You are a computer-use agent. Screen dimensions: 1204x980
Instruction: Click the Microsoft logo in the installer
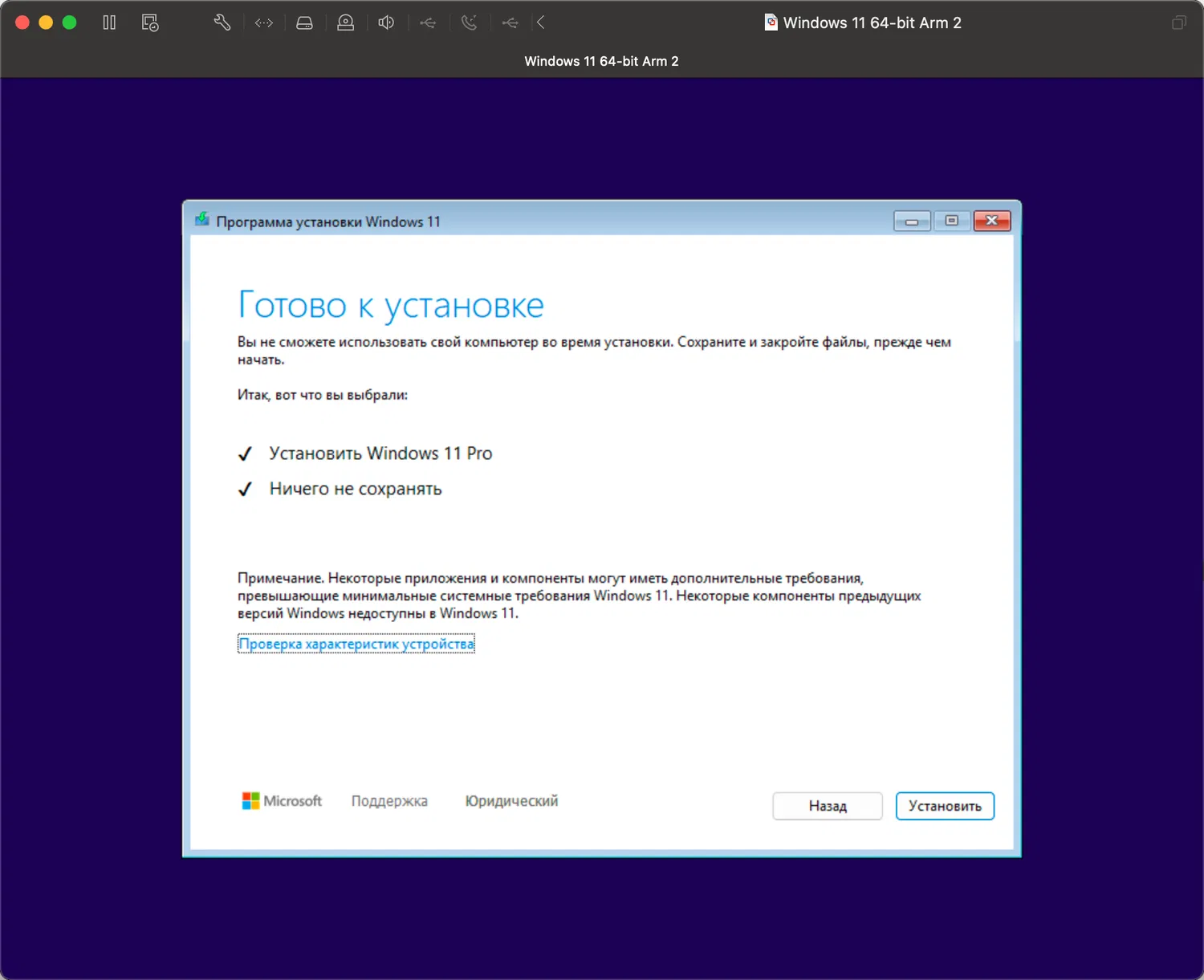click(x=282, y=801)
